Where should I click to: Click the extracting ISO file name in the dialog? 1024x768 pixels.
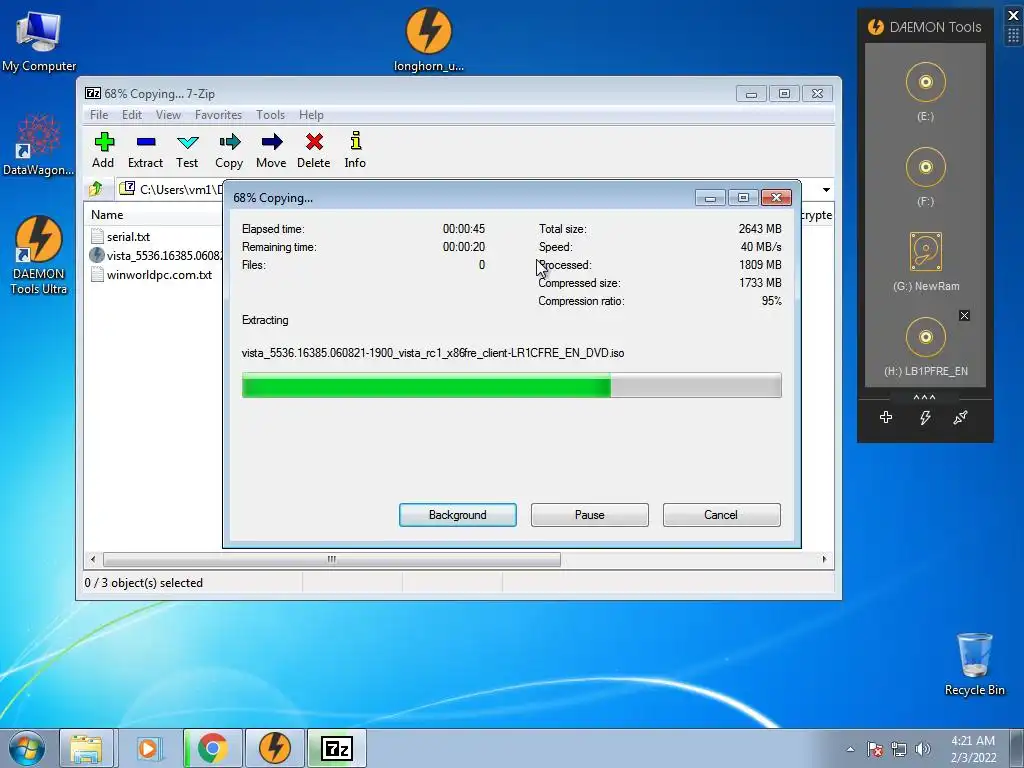[433, 353]
